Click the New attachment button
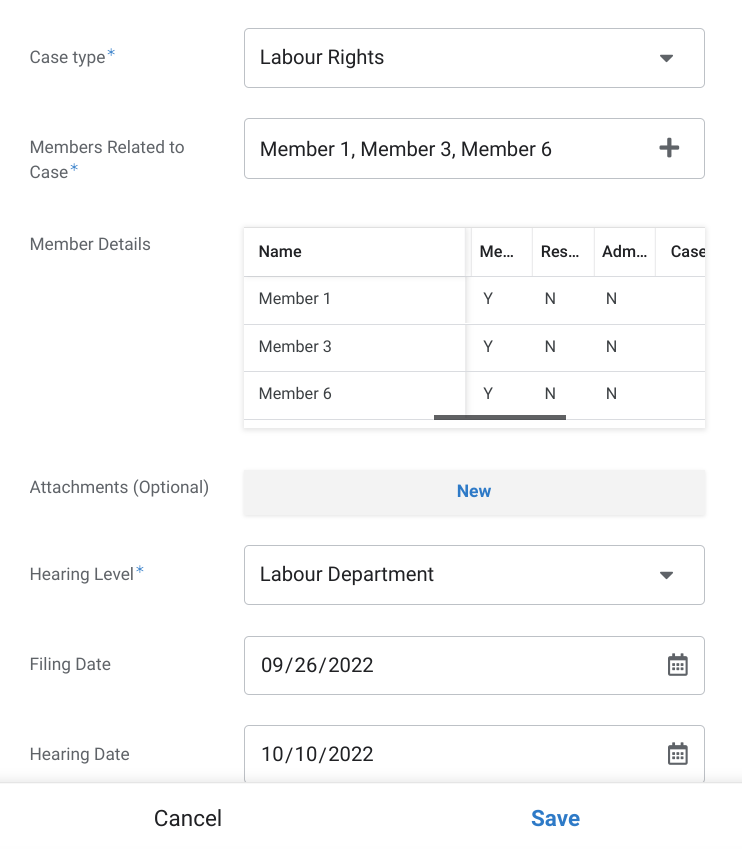 pos(474,492)
